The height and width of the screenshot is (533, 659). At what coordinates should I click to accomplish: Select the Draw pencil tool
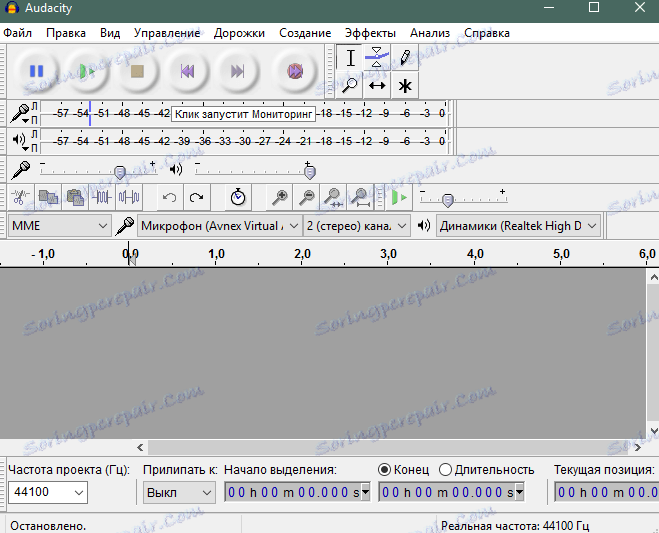[x=405, y=58]
